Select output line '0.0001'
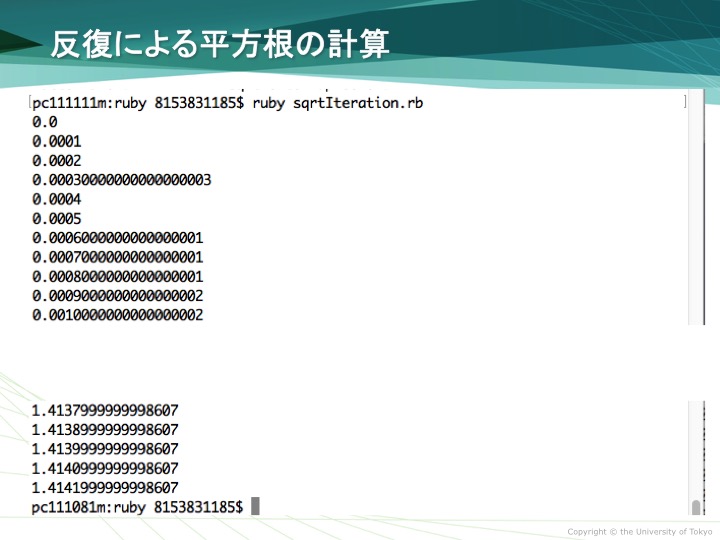Image resolution: width=720 pixels, height=540 pixels. point(56,141)
